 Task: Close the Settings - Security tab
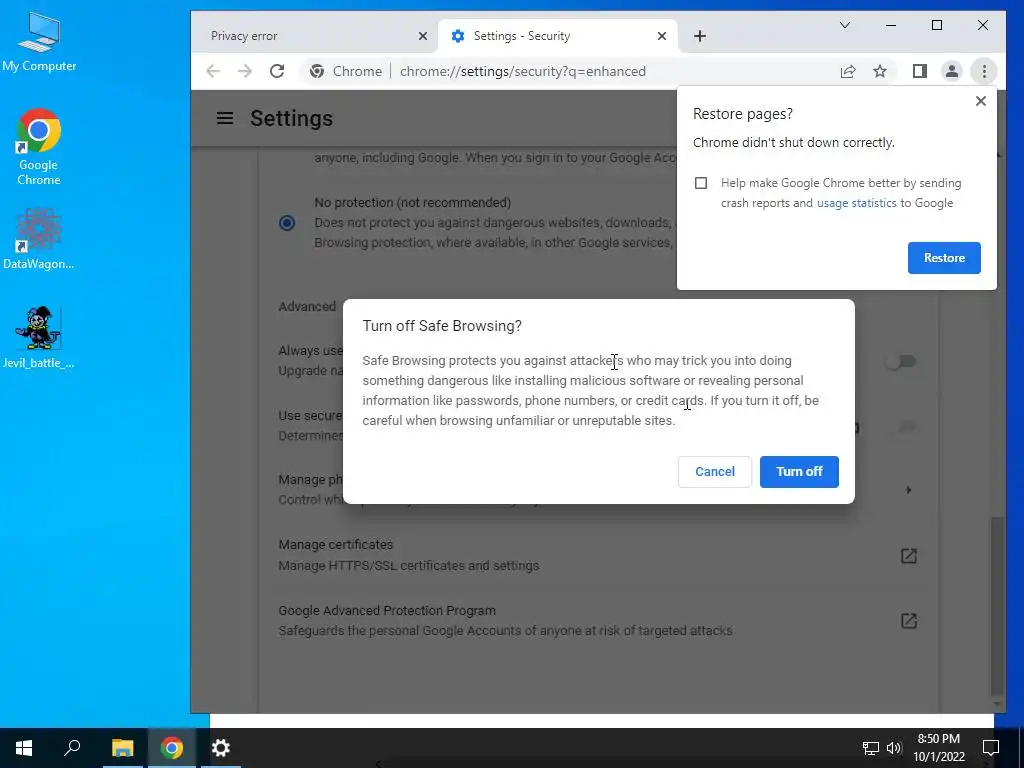point(662,36)
